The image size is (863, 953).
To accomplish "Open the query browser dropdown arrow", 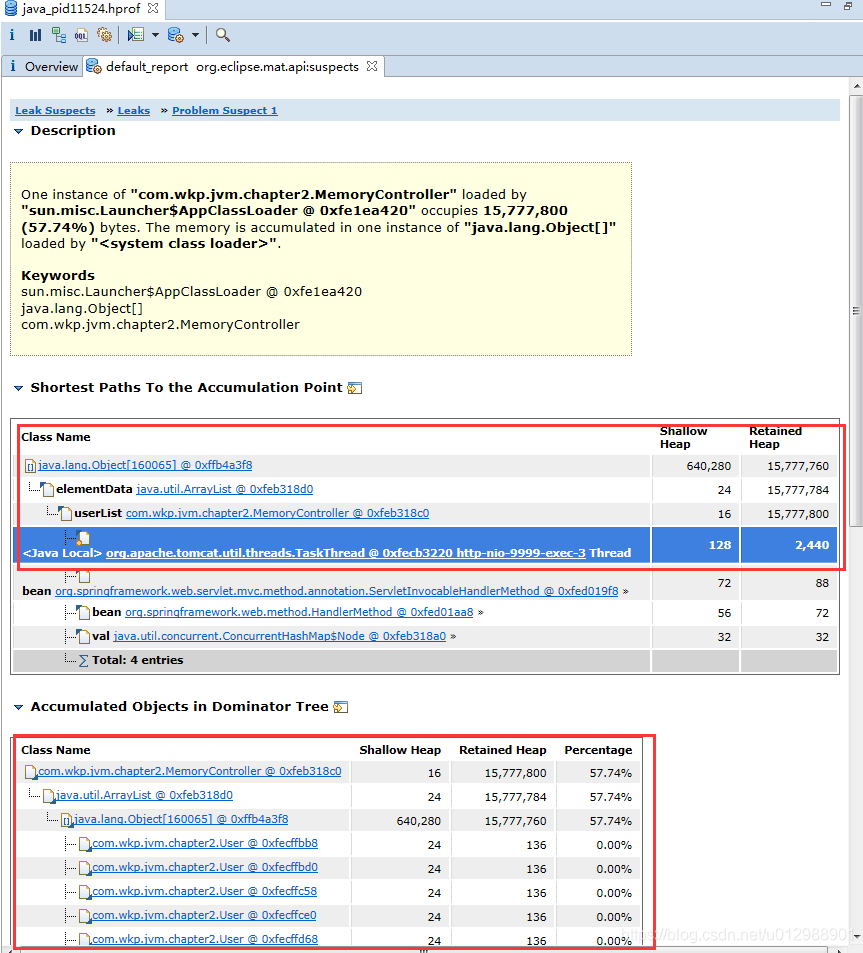I will tap(155, 35).
